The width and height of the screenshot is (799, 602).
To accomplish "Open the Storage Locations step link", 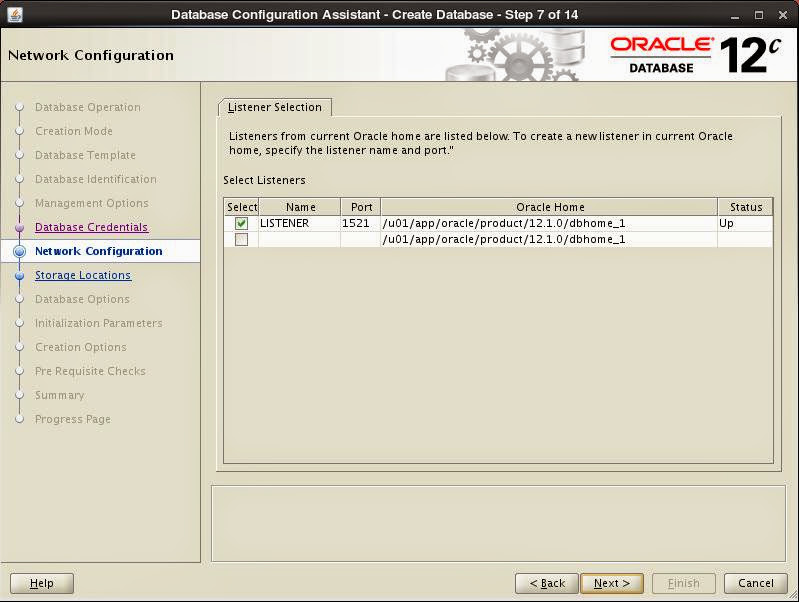I will [83, 275].
